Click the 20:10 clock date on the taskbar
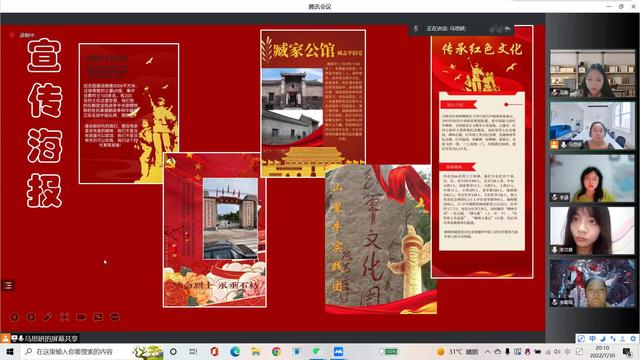This screenshot has width=640, height=360. [x=602, y=351]
